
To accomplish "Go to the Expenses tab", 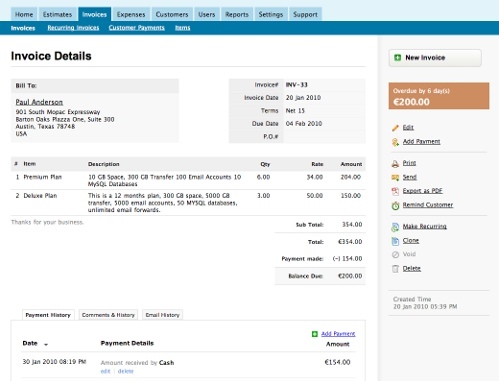I will click(x=131, y=14).
